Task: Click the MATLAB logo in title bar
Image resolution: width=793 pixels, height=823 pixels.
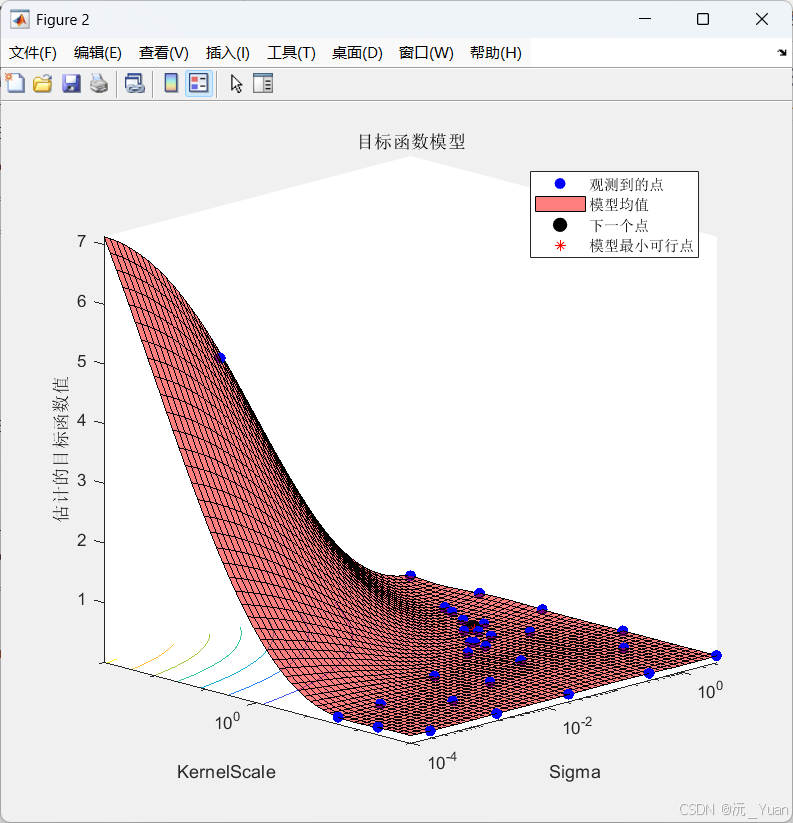Action: [20, 20]
